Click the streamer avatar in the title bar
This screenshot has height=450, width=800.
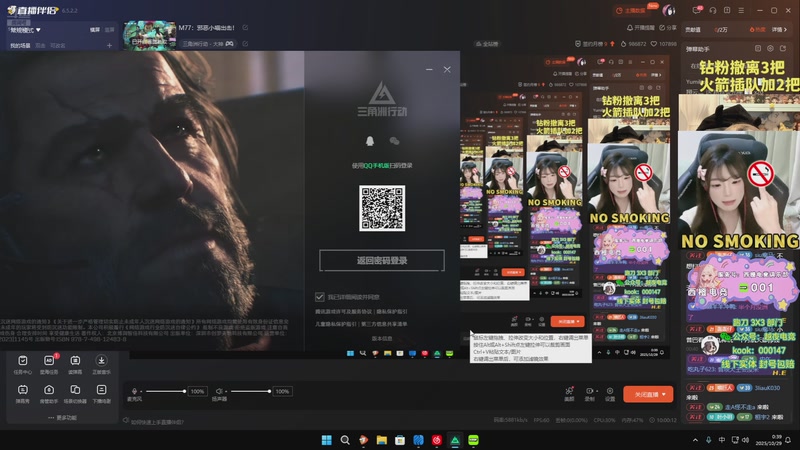coord(668,10)
